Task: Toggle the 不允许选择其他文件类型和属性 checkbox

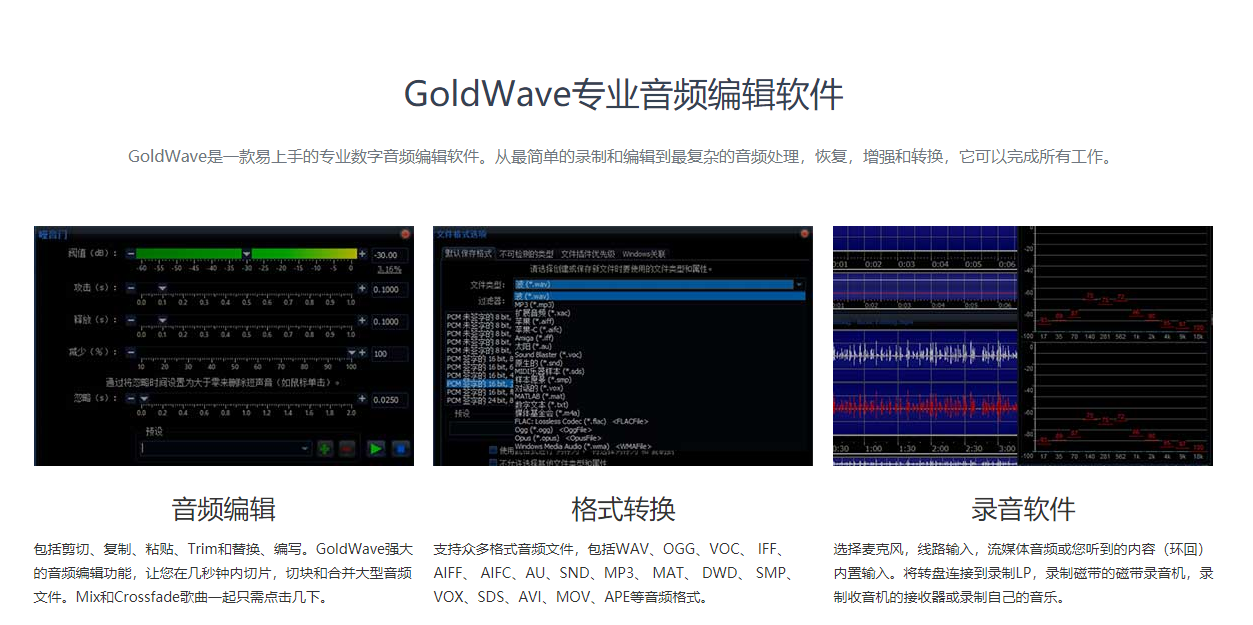Action: [492, 461]
